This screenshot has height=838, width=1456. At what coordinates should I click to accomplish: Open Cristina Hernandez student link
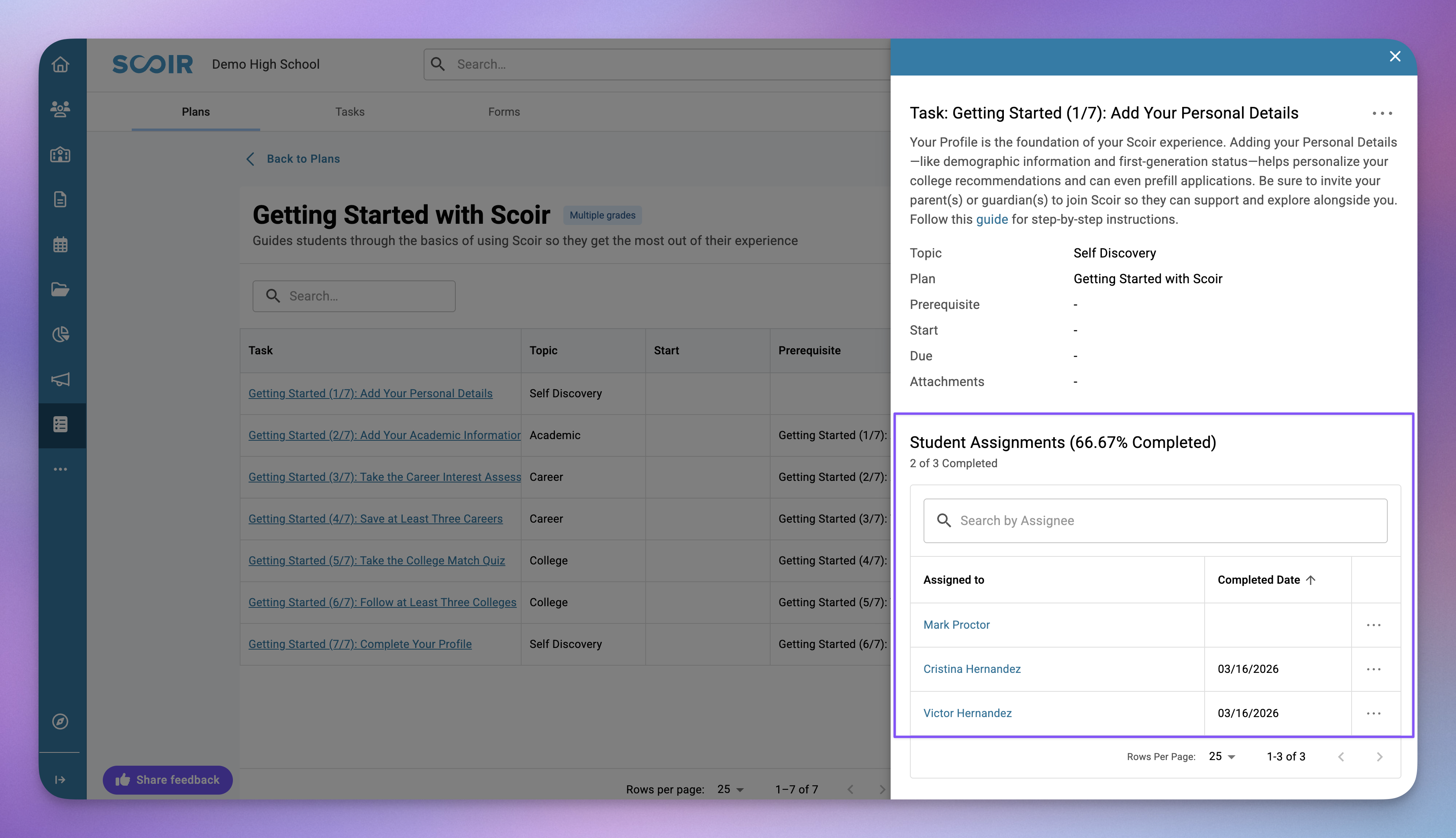[972, 669]
